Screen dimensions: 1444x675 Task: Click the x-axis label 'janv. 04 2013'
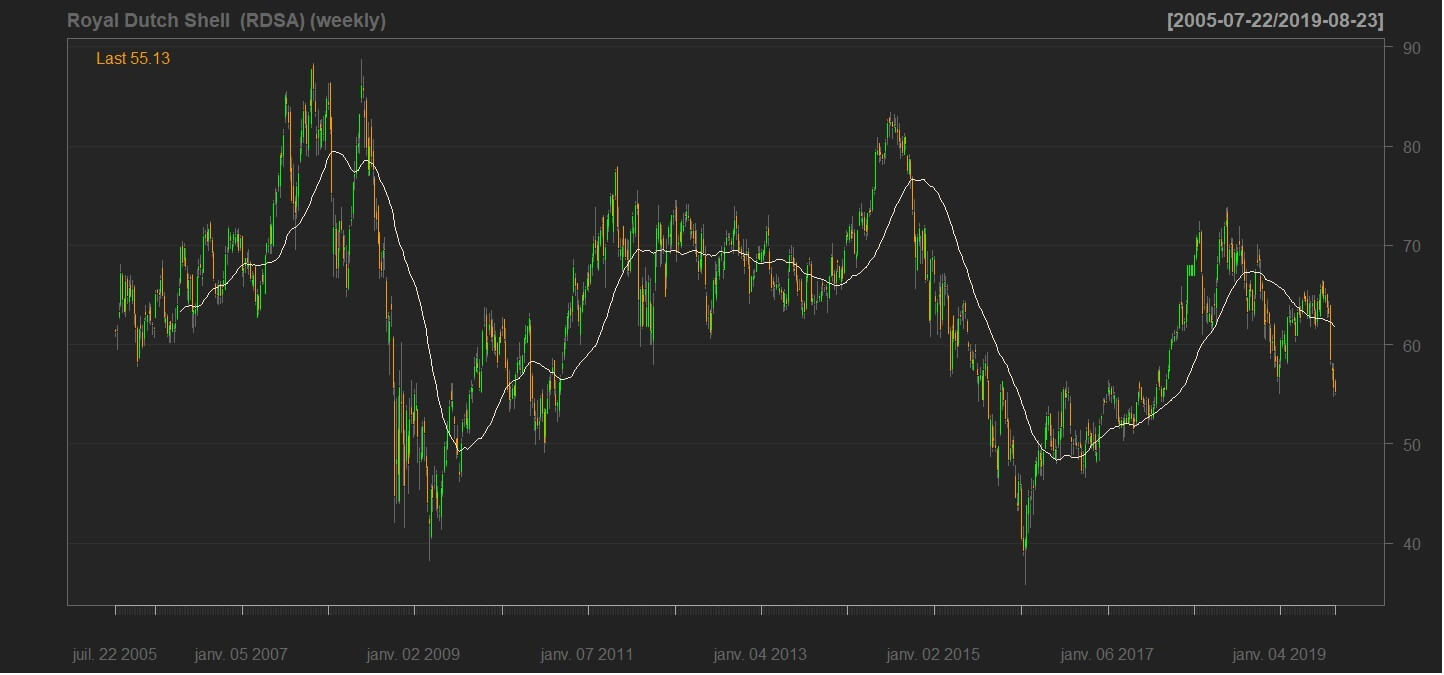tap(760, 655)
